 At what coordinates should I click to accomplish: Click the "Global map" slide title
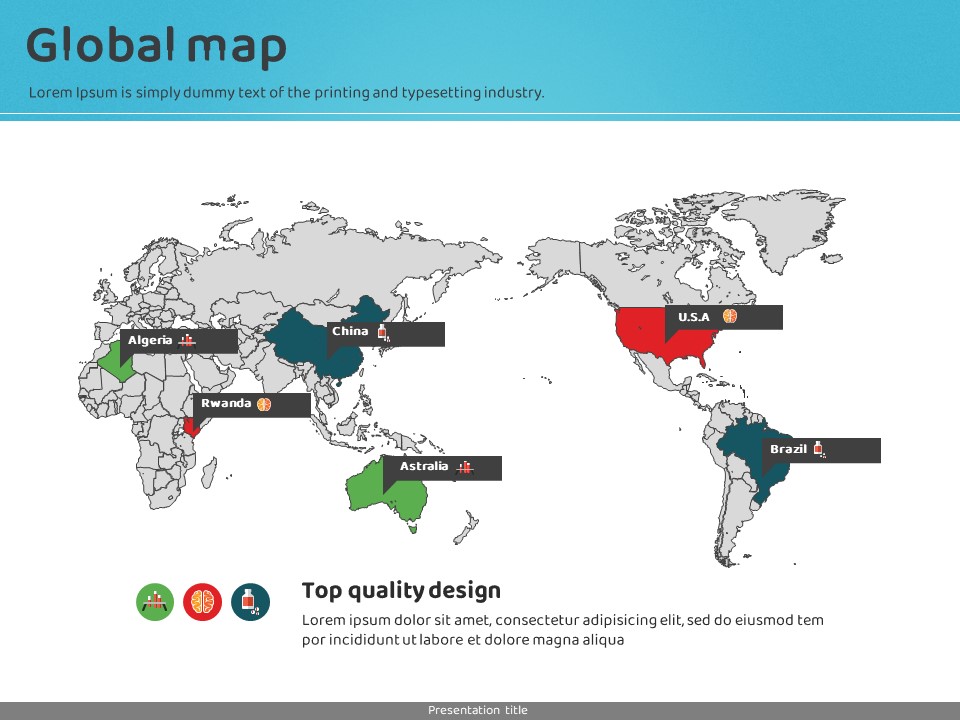pos(156,46)
